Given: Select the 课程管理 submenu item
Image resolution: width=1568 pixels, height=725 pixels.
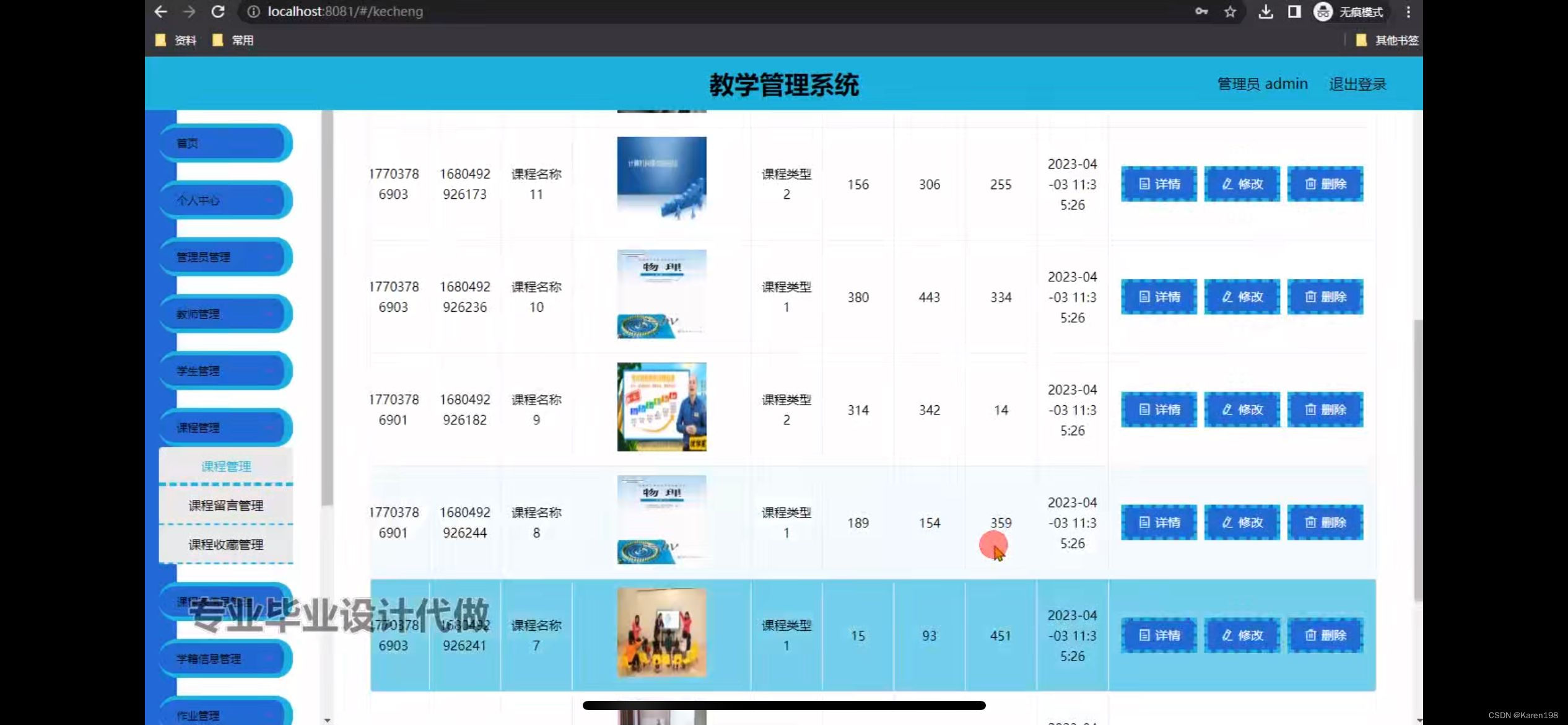Looking at the screenshot, I should pyautogui.click(x=226, y=466).
